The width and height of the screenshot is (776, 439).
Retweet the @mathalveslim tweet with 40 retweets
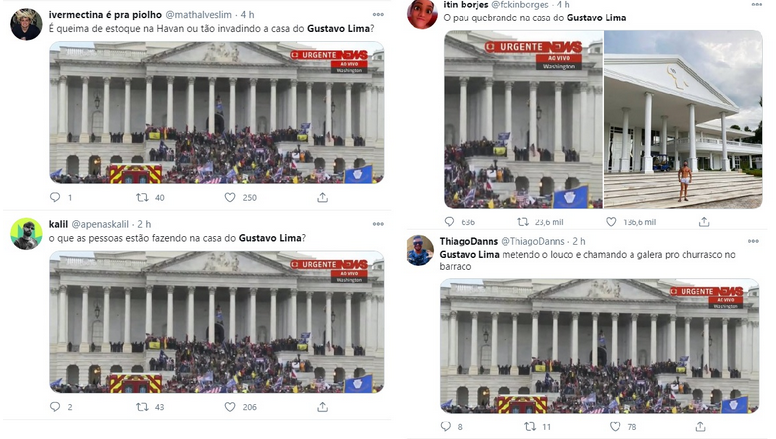click(x=142, y=197)
